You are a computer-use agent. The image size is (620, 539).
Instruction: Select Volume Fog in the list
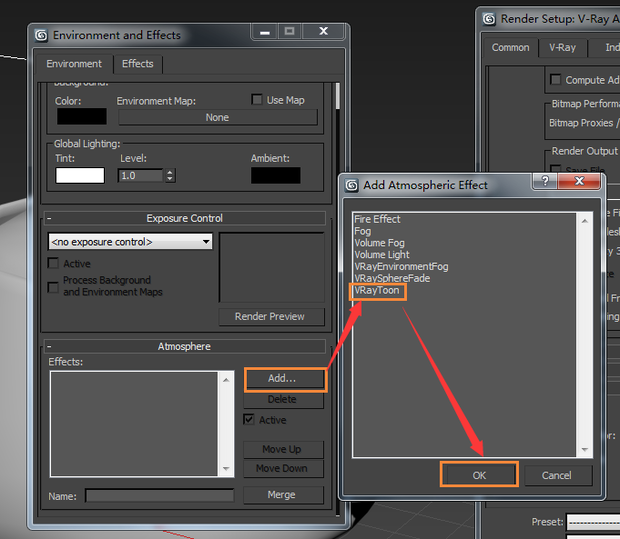click(379, 243)
